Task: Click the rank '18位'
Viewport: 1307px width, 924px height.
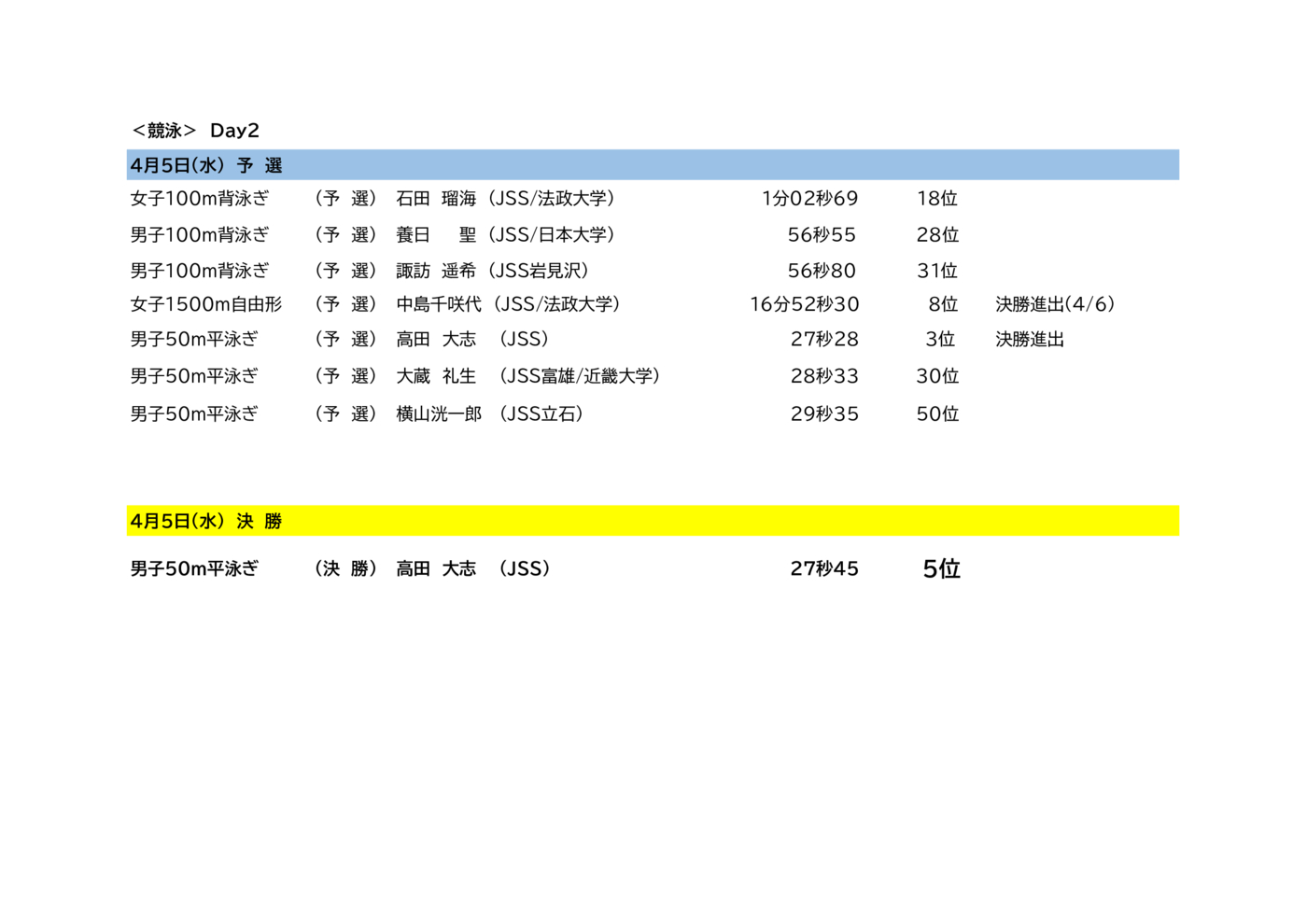Action: pos(937,198)
